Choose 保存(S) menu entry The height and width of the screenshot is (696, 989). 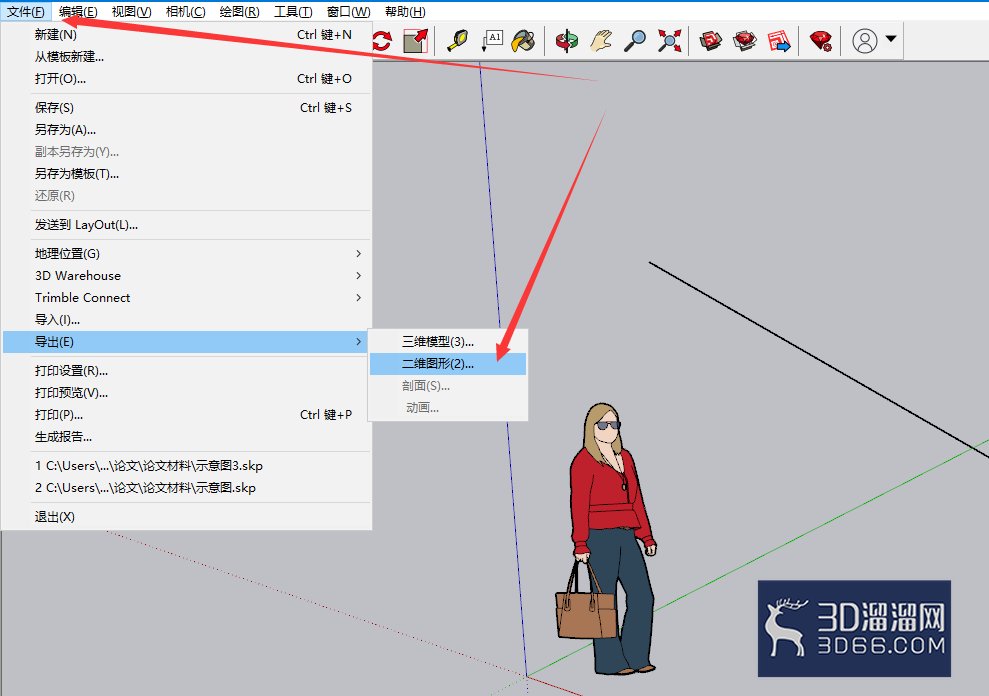coord(187,108)
